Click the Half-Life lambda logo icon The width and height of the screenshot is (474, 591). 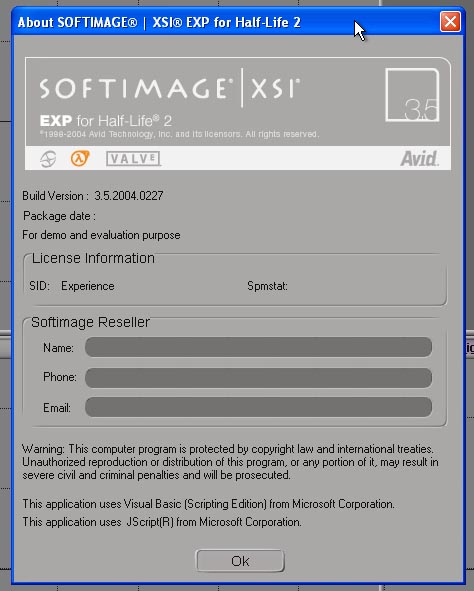80,158
